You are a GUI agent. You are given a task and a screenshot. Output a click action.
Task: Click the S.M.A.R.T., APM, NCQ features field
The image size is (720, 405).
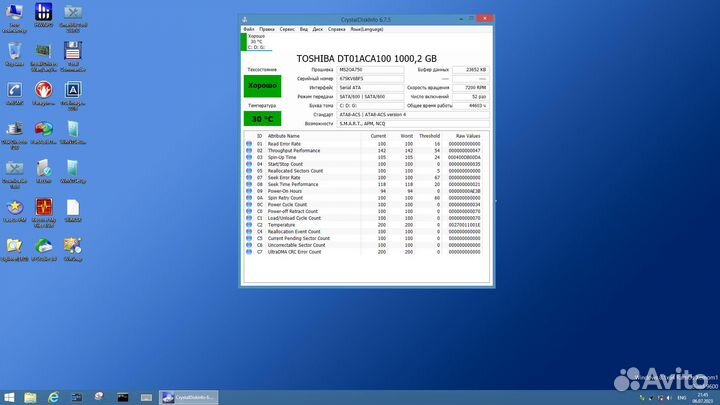tap(413, 124)
